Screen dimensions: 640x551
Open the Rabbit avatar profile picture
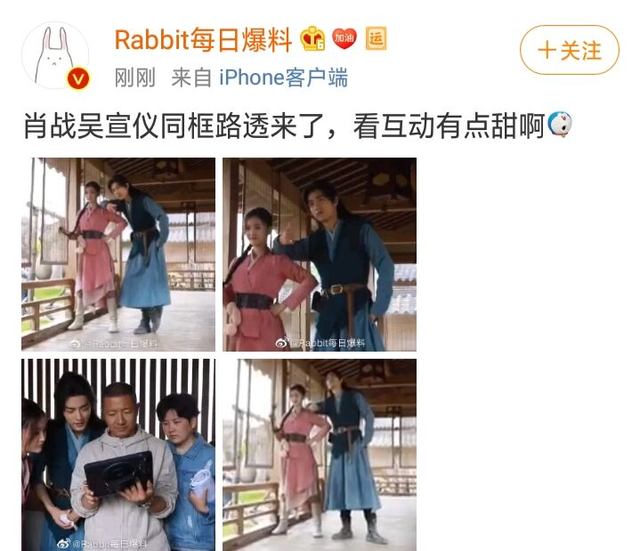click(x=55, y=55)
